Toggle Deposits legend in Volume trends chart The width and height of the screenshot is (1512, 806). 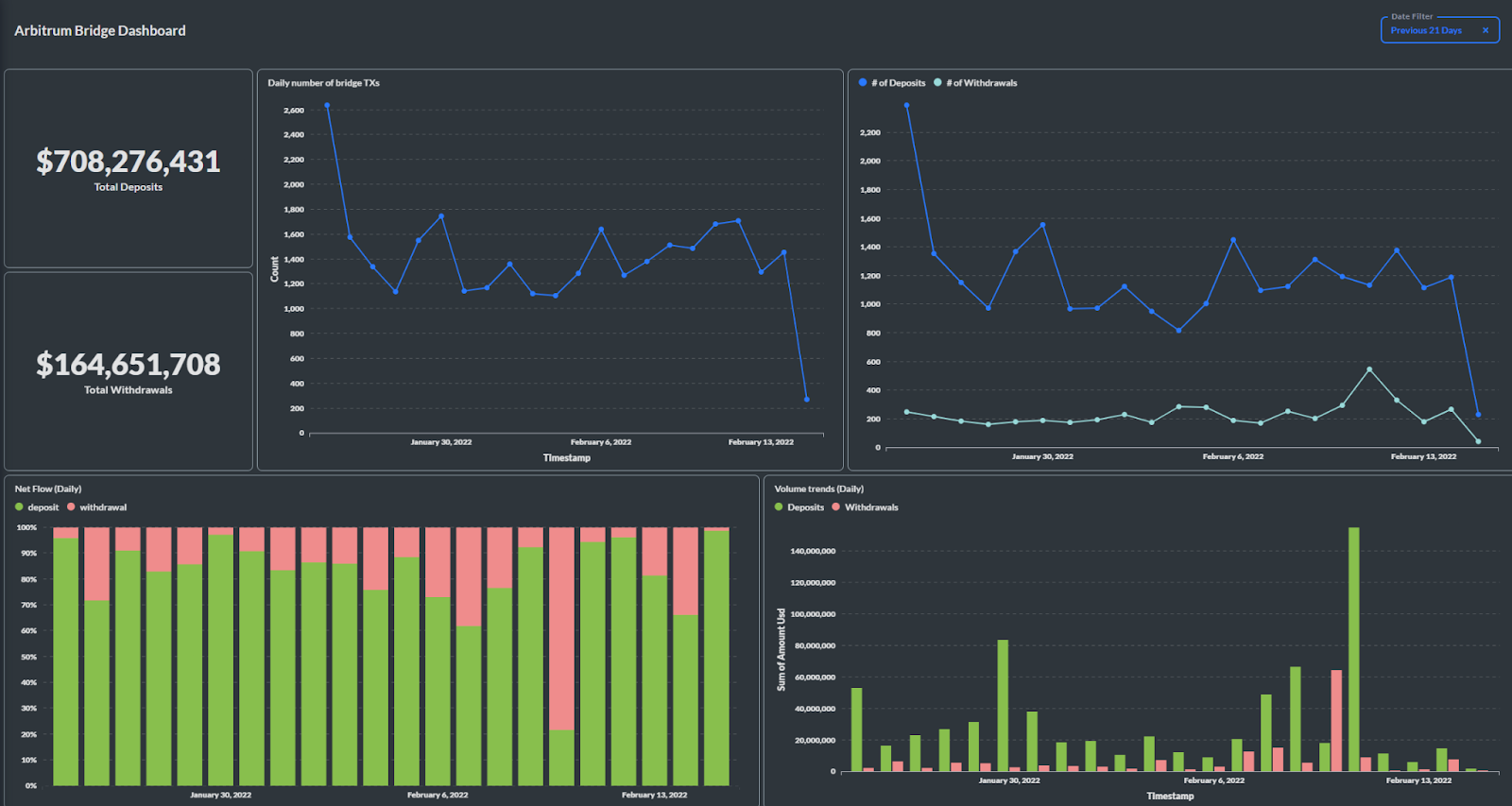[x=799, y=507]
